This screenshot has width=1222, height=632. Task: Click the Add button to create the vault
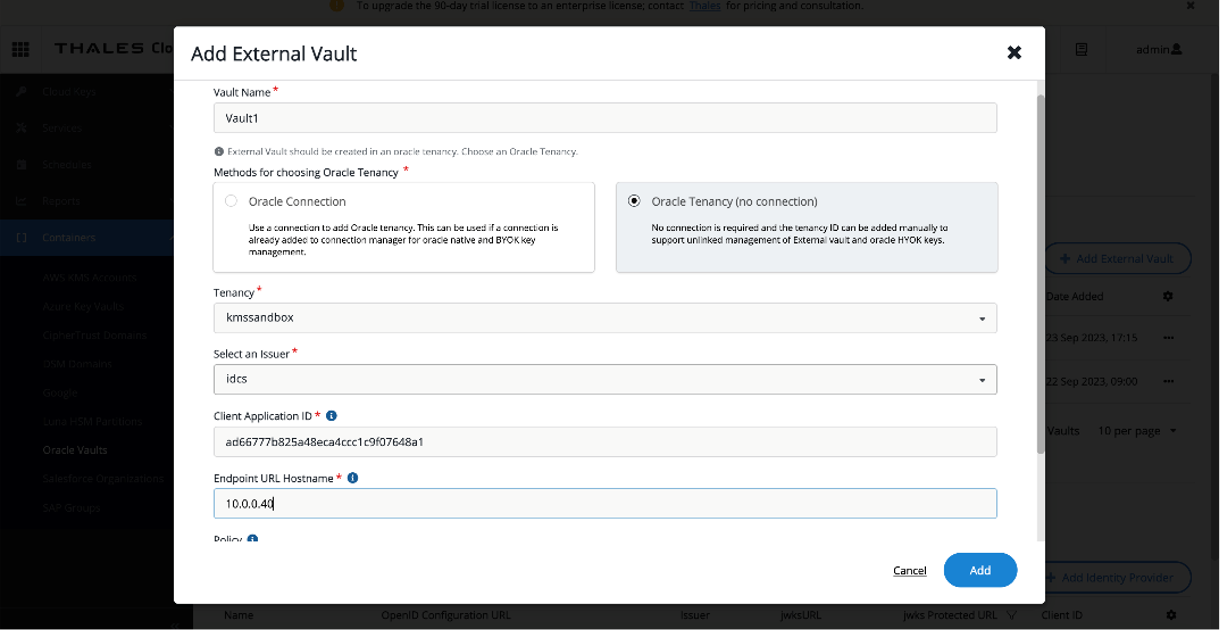click(x=980, y=570)
